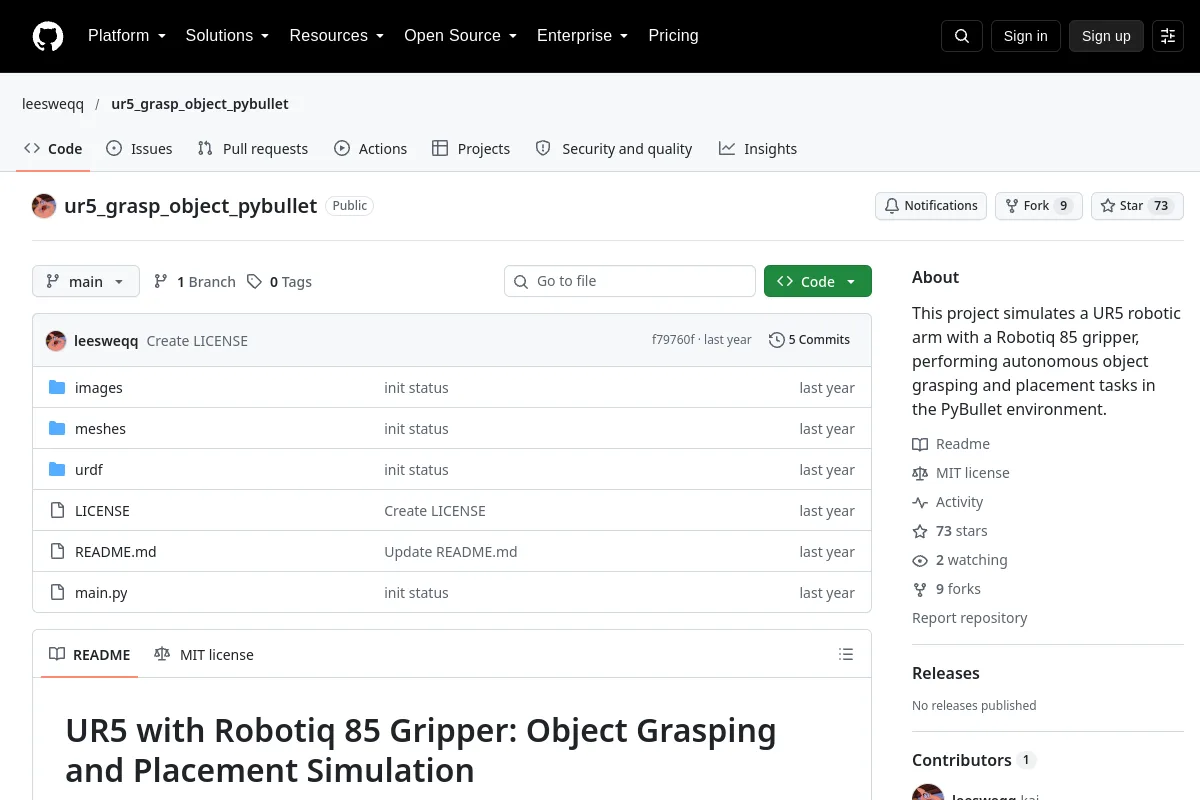Switch to the Code tab
The image size is (1200, 800).
pos(54,149)
